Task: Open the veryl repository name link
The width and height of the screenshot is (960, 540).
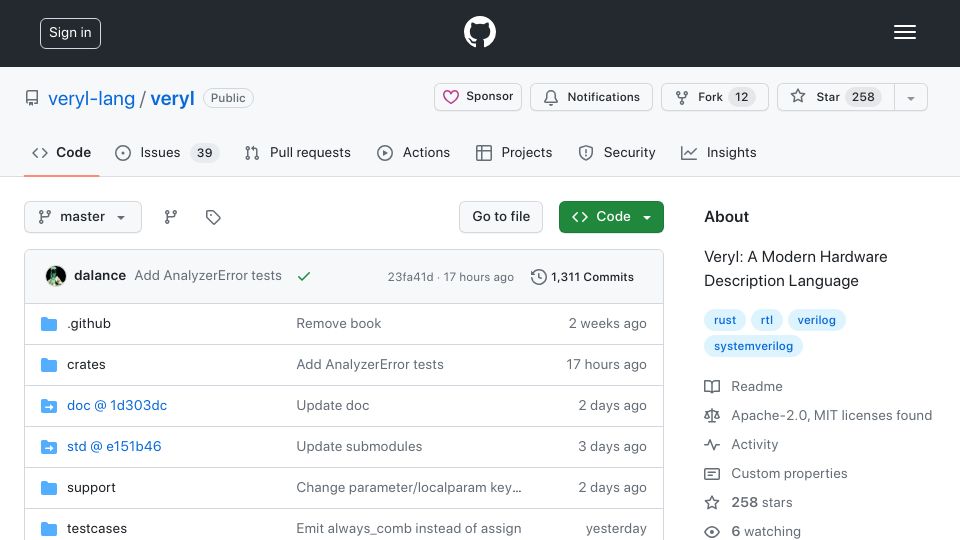Action: click(x=172, y=98)
